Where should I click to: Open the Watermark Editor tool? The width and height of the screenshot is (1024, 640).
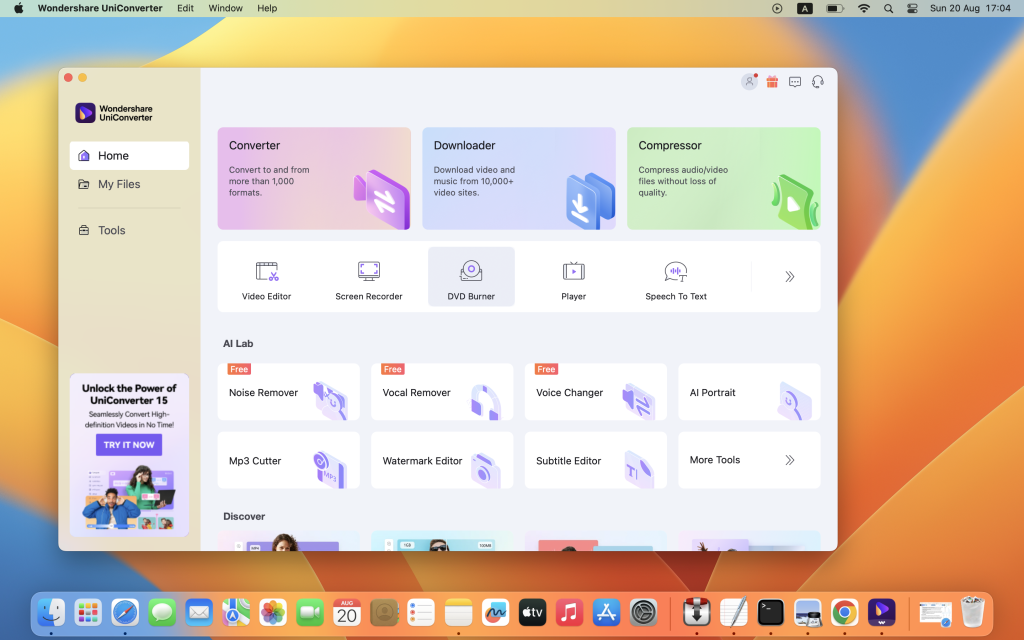point(441,460)
